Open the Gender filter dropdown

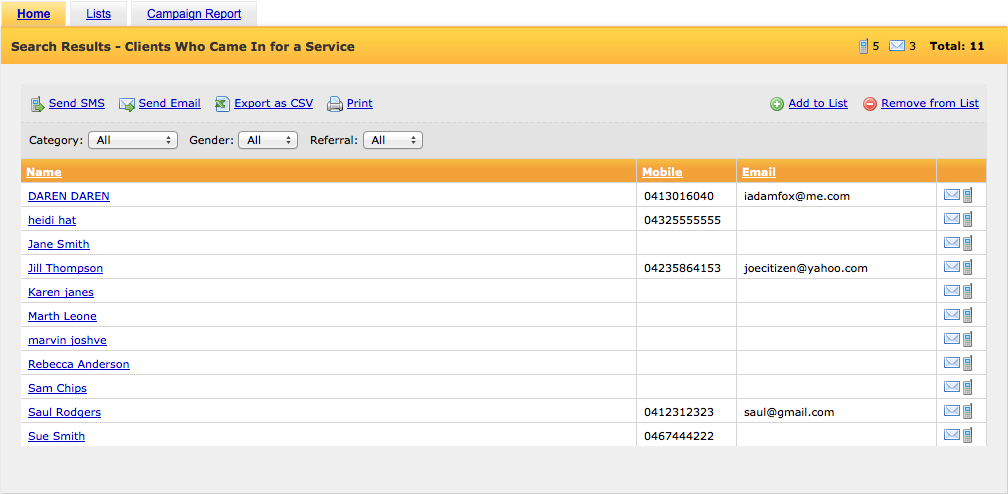[x=268, y=140]
